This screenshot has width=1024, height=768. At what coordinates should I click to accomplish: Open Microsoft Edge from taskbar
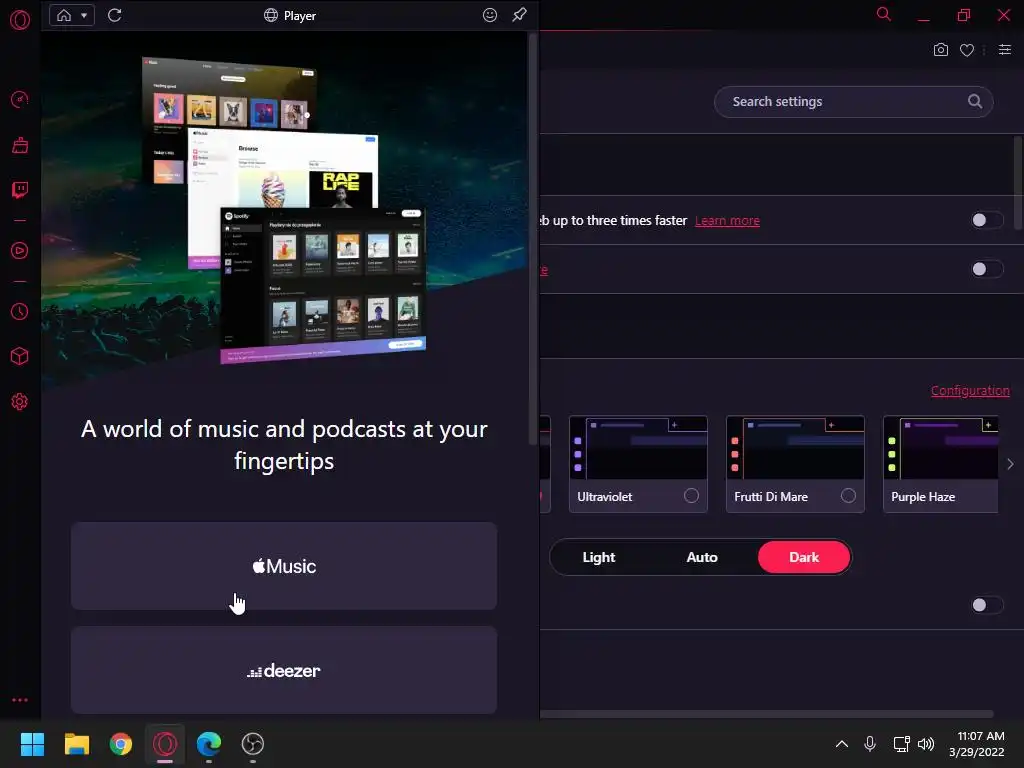209,744
